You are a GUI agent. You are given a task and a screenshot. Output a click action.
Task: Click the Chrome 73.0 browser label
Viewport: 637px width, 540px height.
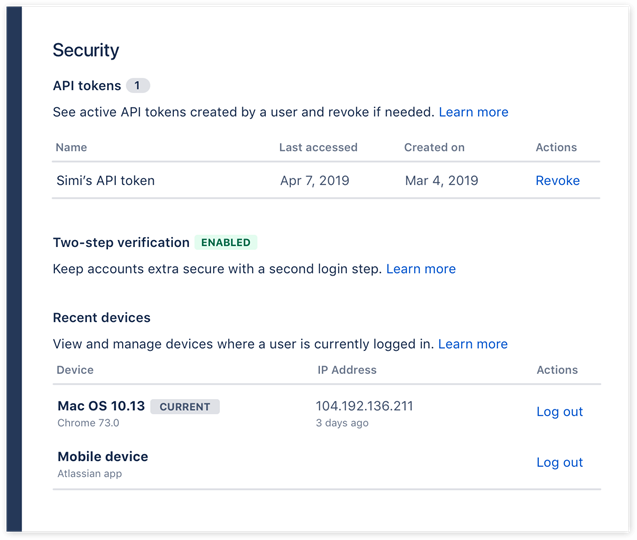88,423
